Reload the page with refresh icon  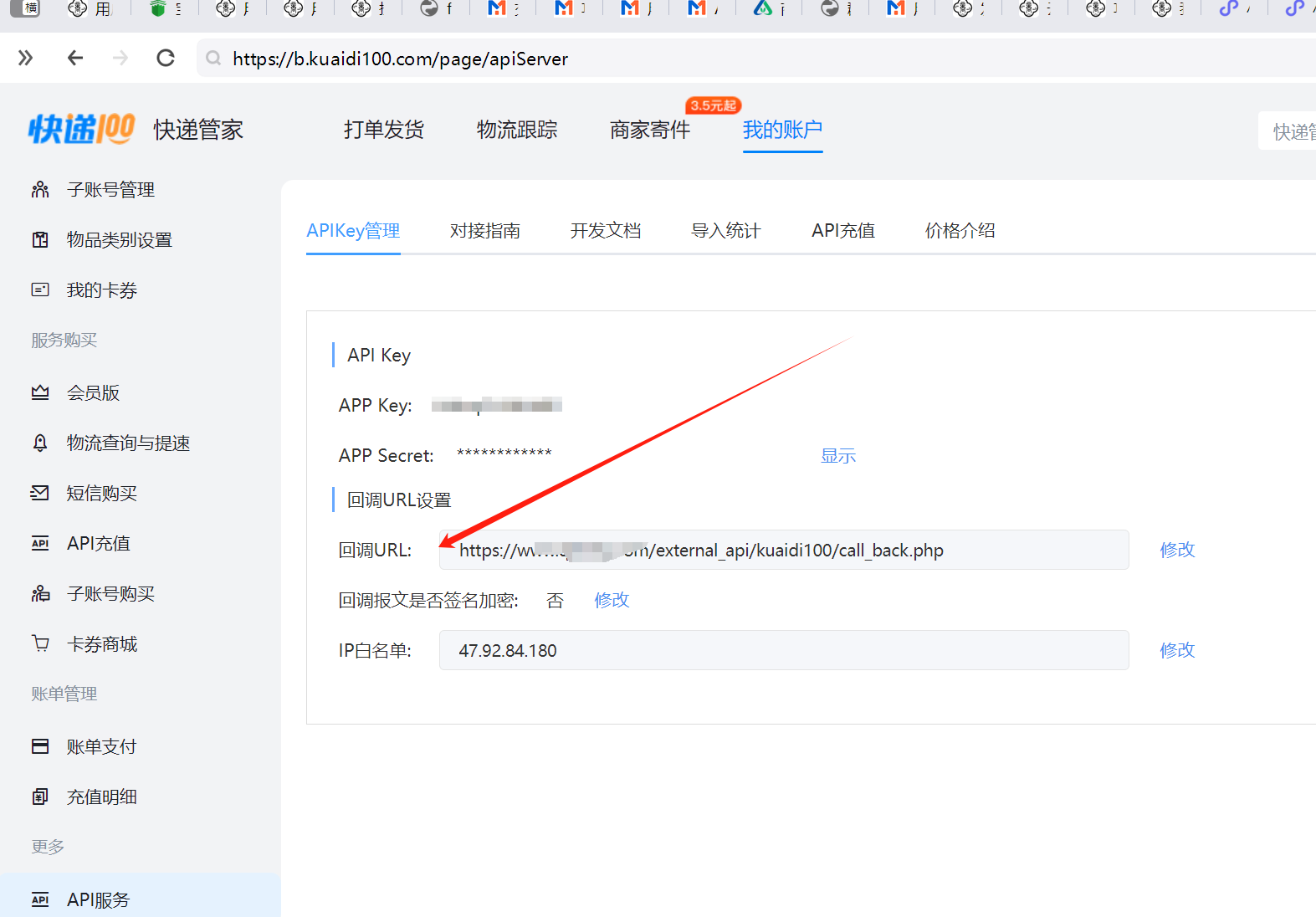(x=166, y=58)
